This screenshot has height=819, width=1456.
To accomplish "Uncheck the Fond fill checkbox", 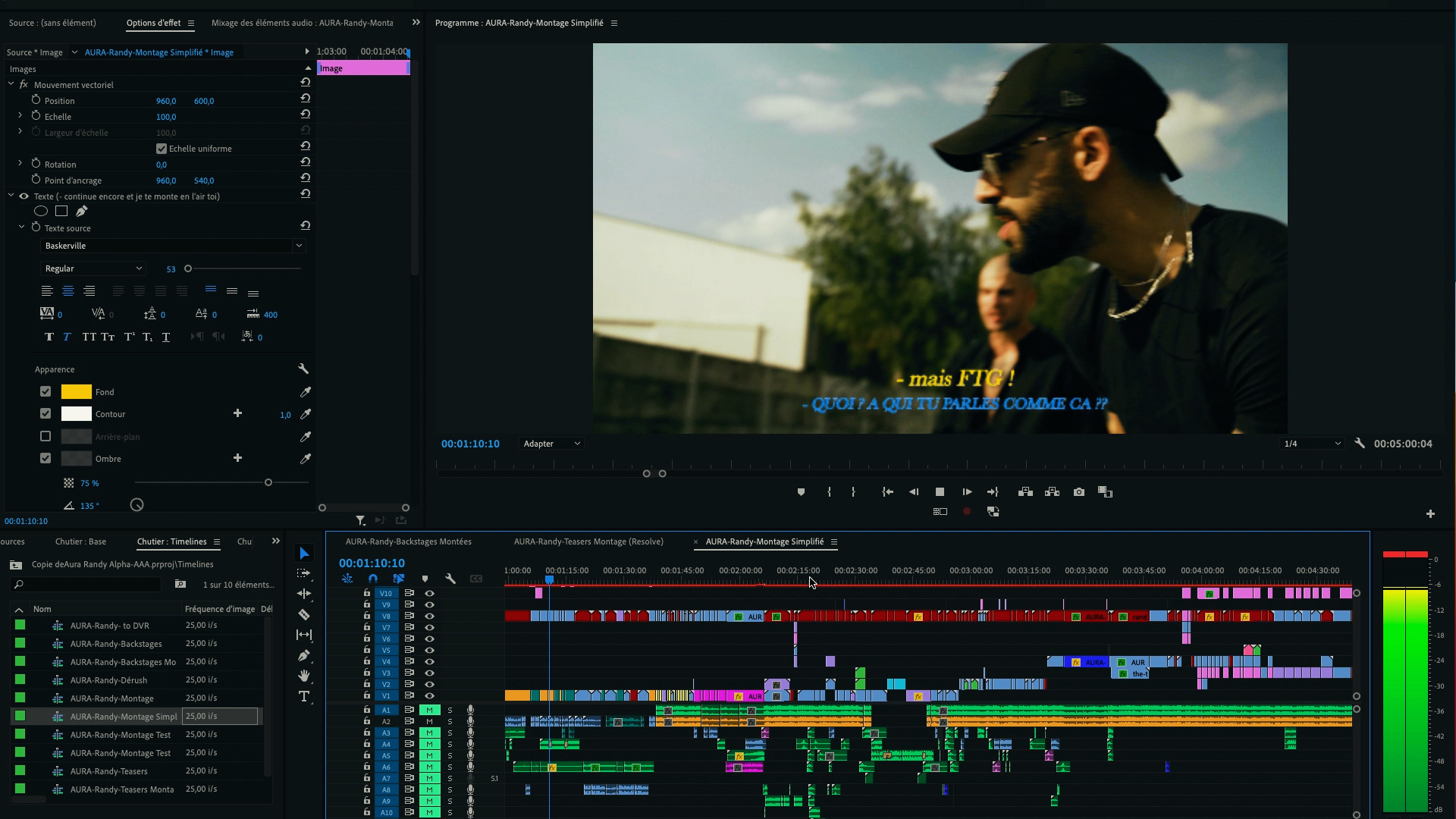I will pyautogui.click(x=45, y=392).
